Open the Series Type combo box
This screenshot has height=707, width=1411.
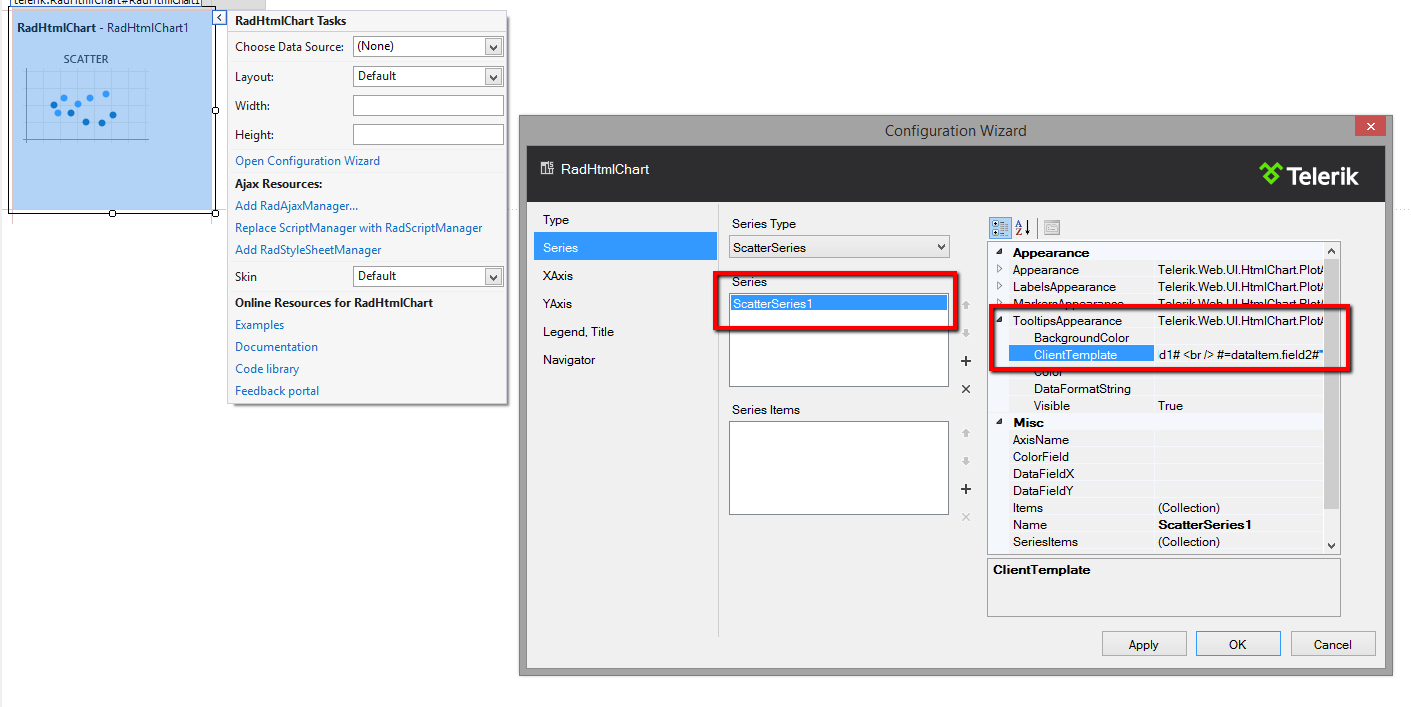840,247
